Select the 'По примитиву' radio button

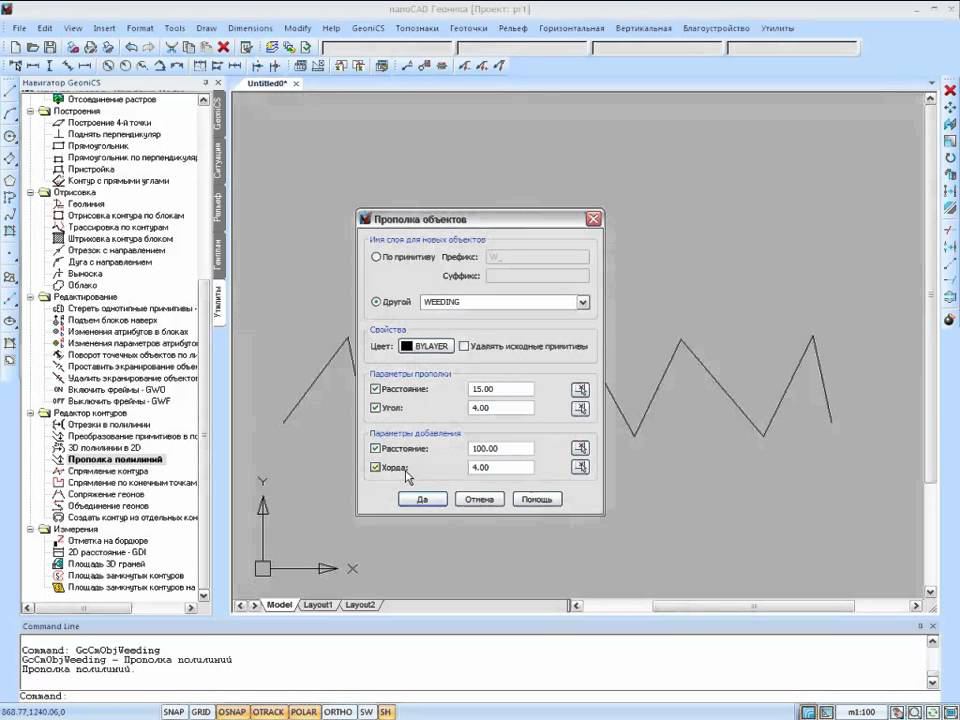(376, 257)
